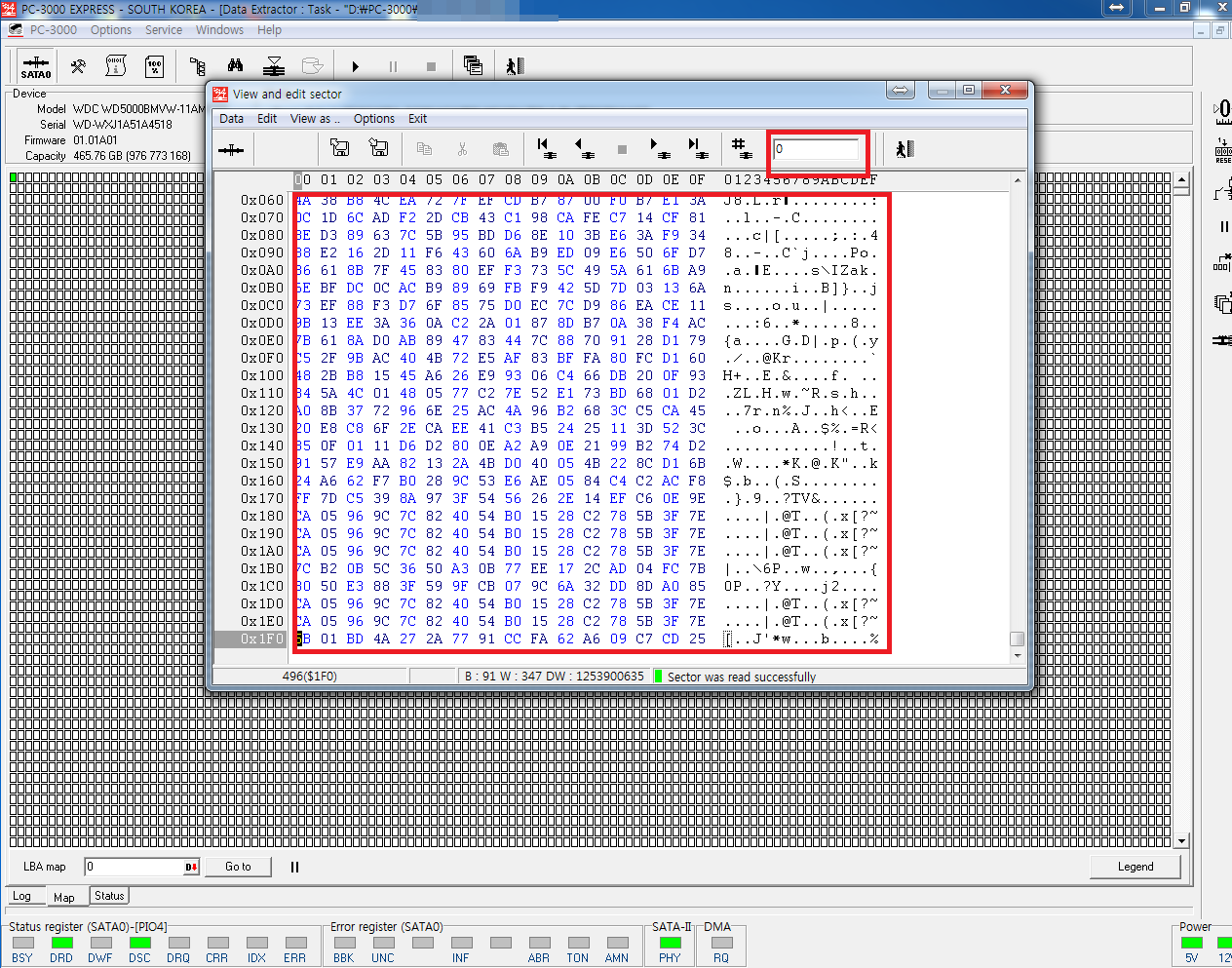Click the copy icon in sector editor

pos(424,149)
